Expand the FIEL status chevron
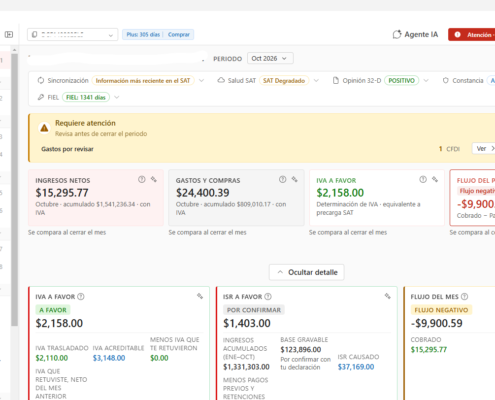This screenshot has width=495, height=400. [x=117, y=97]
